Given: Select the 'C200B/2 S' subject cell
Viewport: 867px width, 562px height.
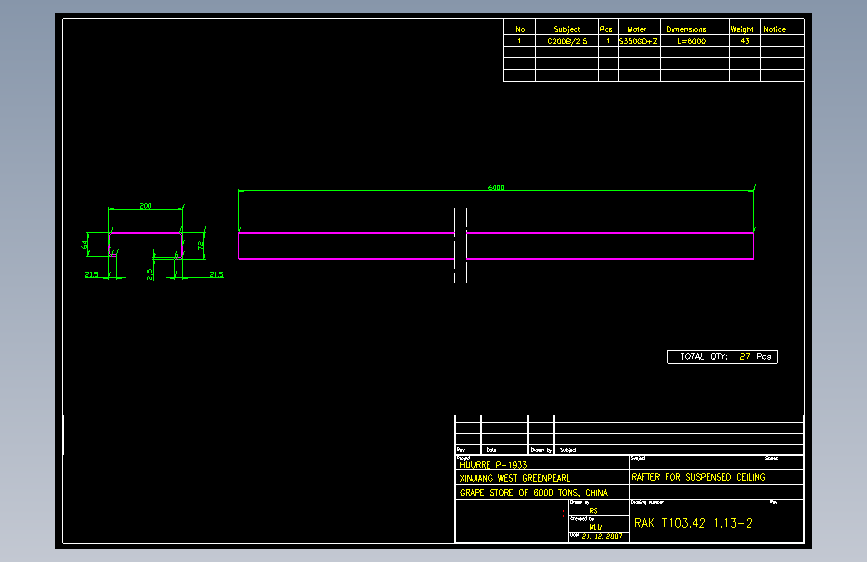Looking at the screenshot, I should [x=567, y=41].
